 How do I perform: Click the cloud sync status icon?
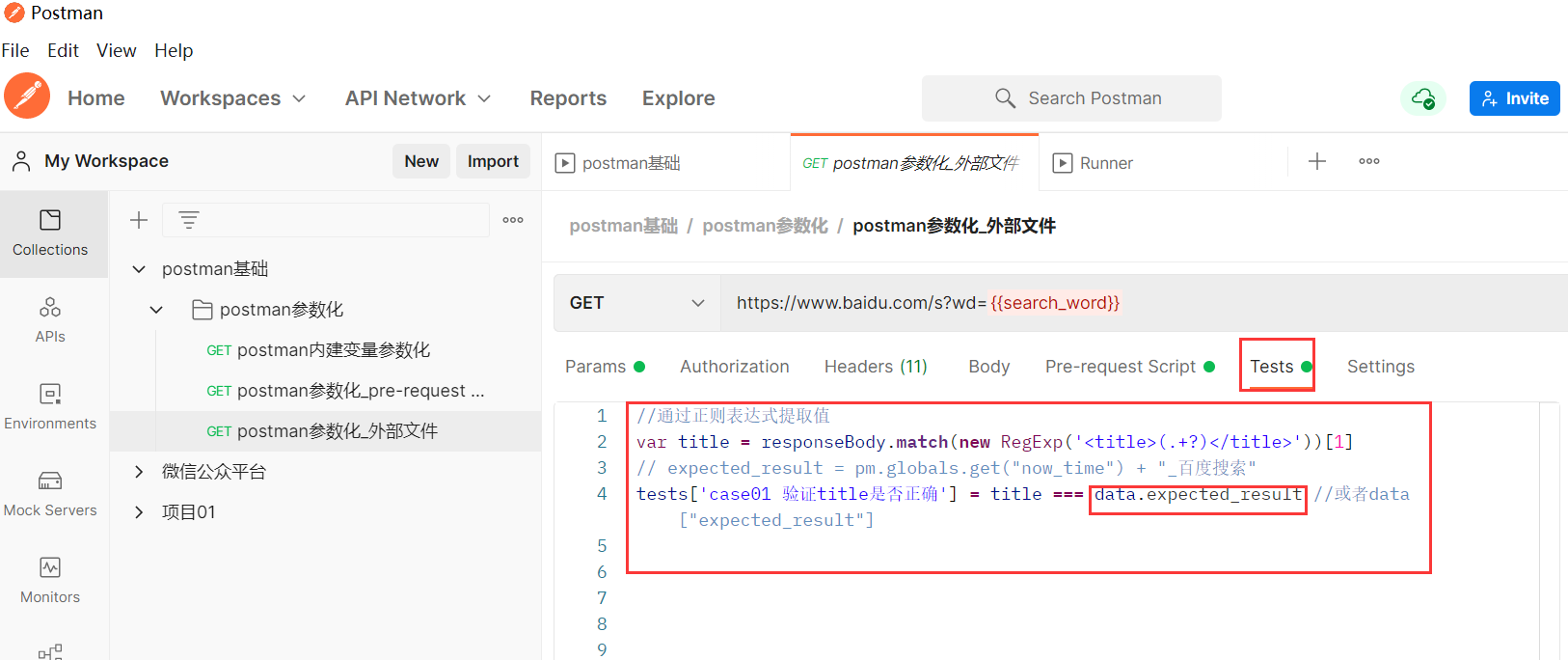click(x=1422, y=98)
